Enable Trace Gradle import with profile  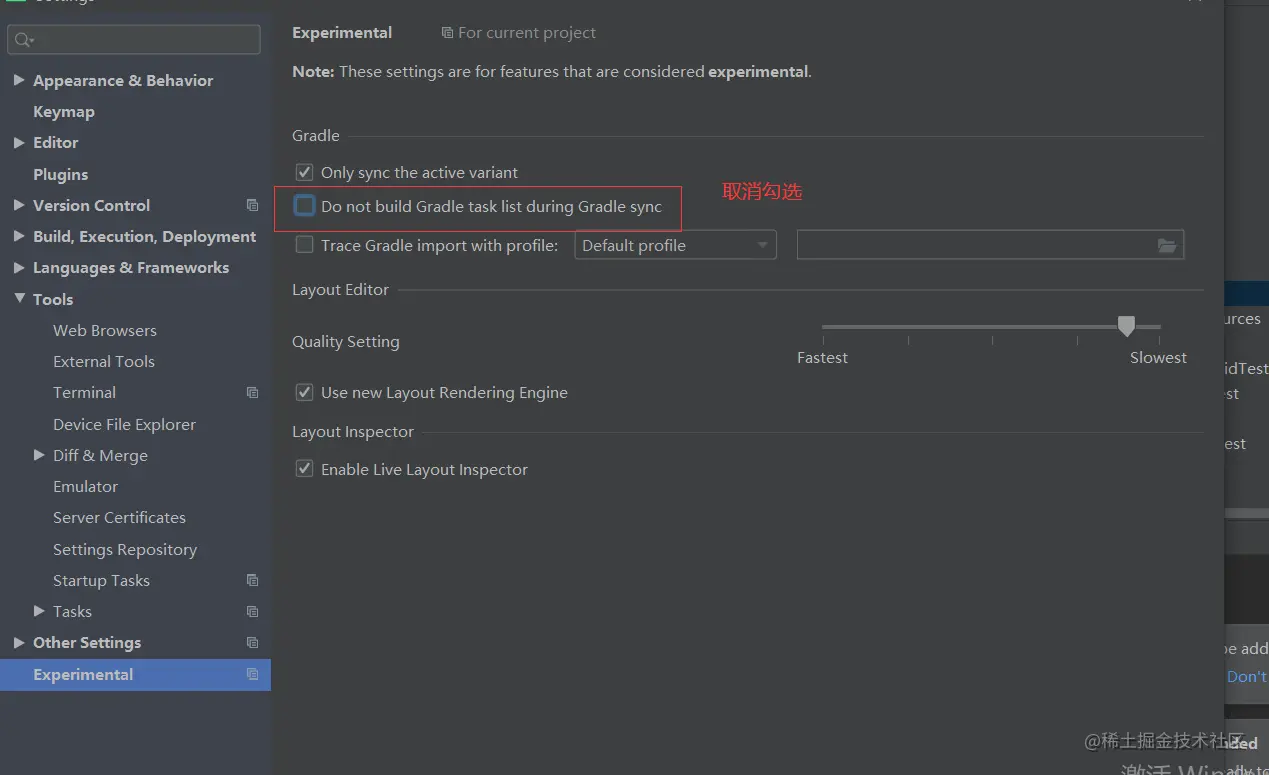pos(305,245)
